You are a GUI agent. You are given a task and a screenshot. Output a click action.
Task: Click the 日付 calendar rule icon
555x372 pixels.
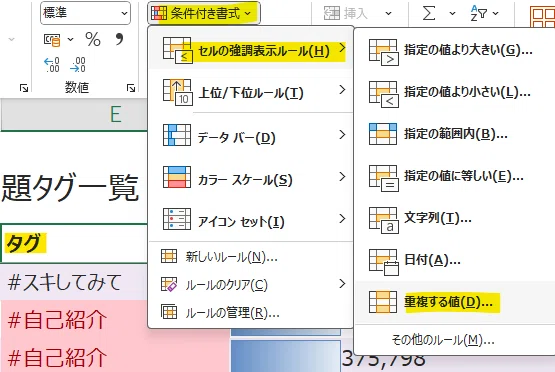pos(384,262)
